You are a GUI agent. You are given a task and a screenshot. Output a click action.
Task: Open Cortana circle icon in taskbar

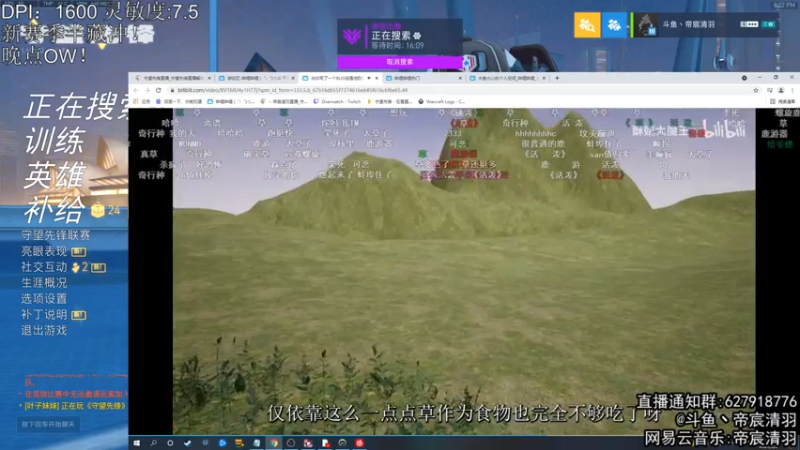tap(170, 443)
